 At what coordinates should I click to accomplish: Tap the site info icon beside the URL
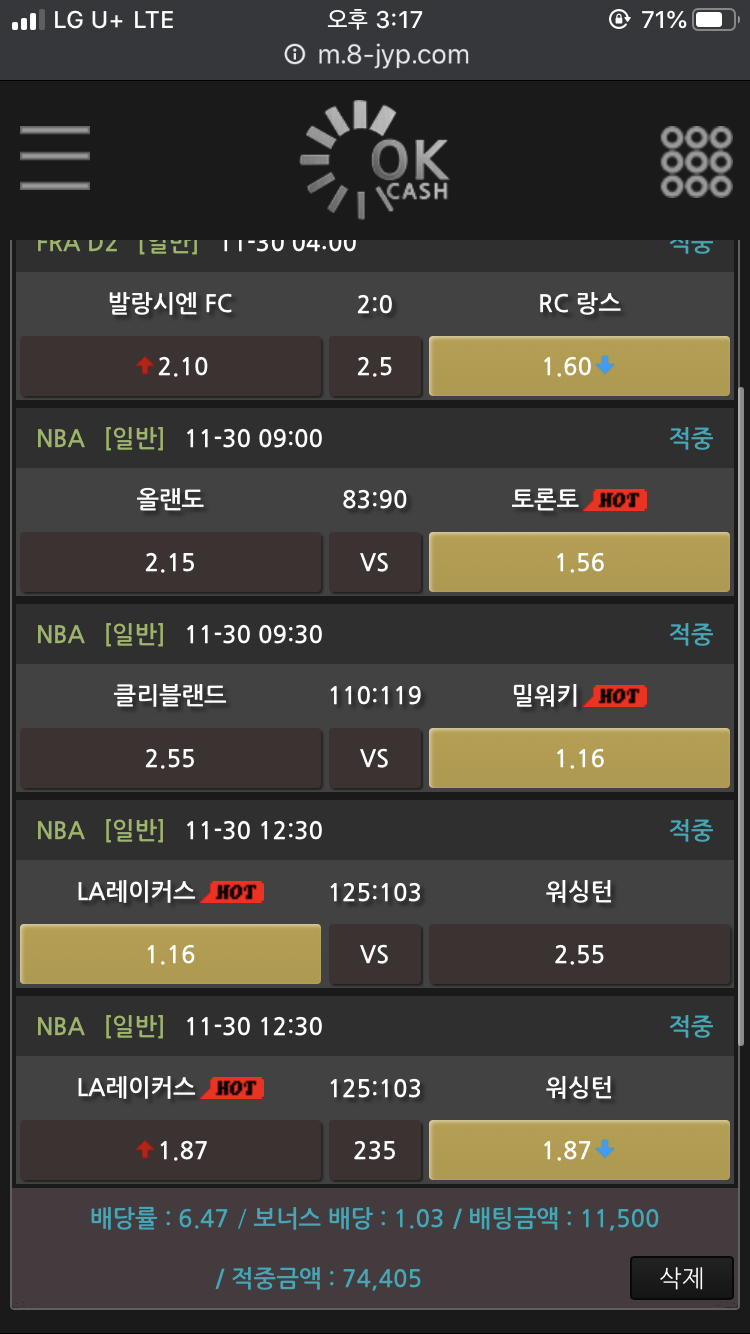294,55
